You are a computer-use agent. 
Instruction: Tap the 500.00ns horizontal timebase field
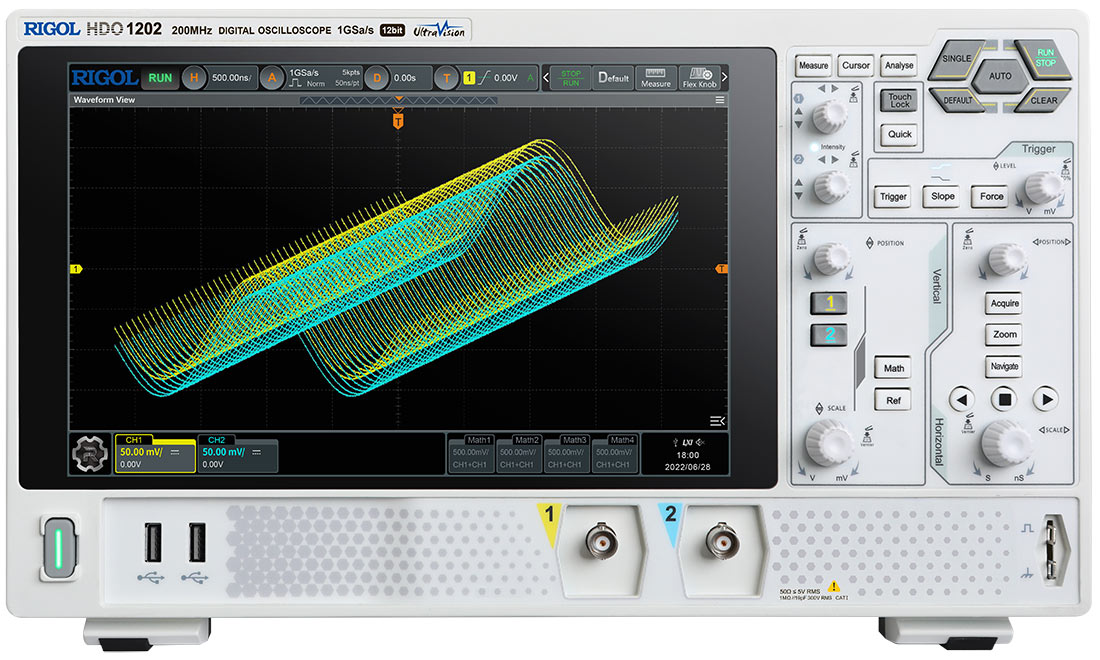click(x=231, y=78)
